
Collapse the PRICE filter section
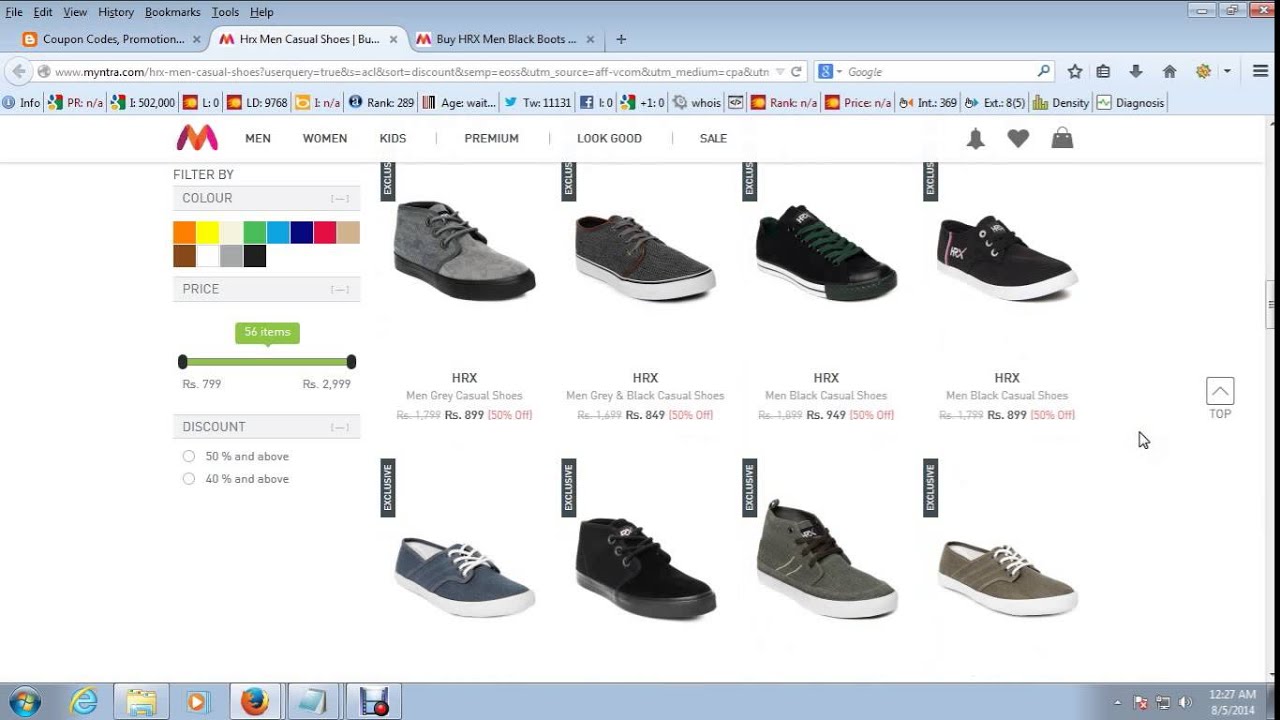pos(340,289)
